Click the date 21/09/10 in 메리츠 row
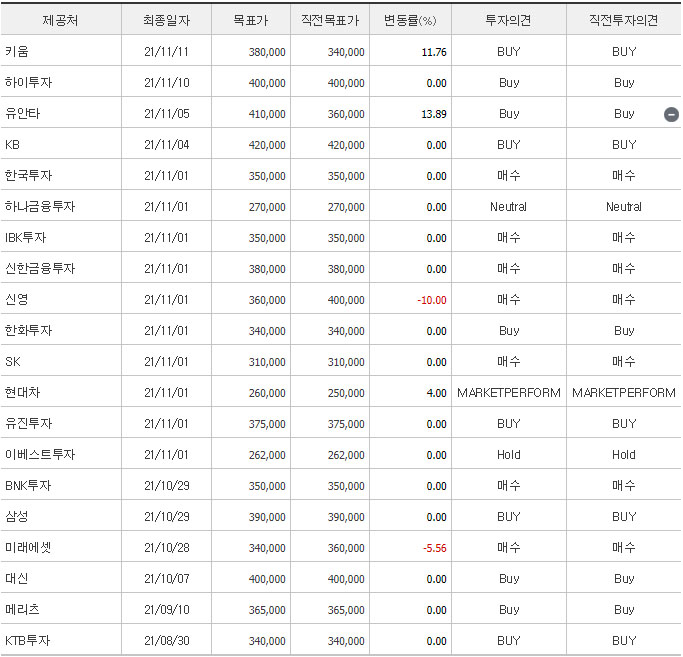This screenshot has height=657, width=683. click(167, 610)
